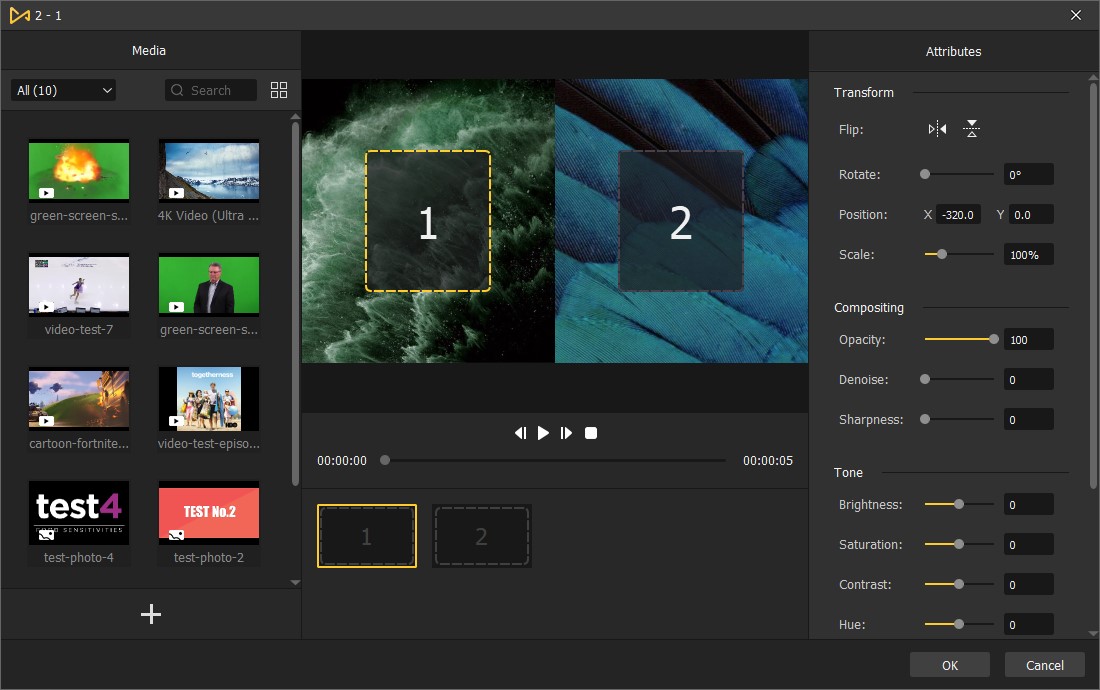Click the vertical flip icon
Image resolution: width=1100 pixels, height=690 pixels.
point(971,129)
